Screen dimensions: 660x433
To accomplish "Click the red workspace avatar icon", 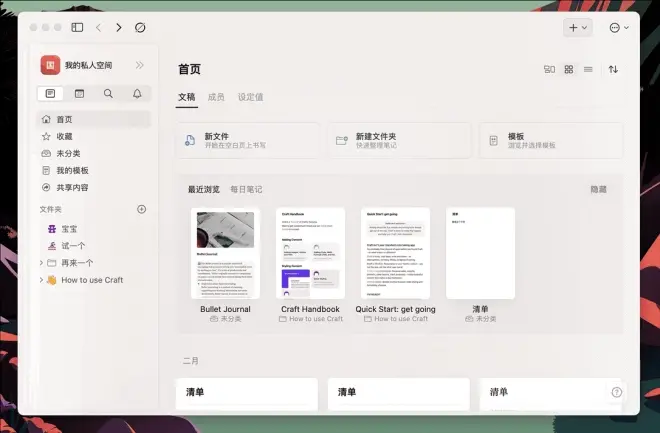I will pos(50,65).
